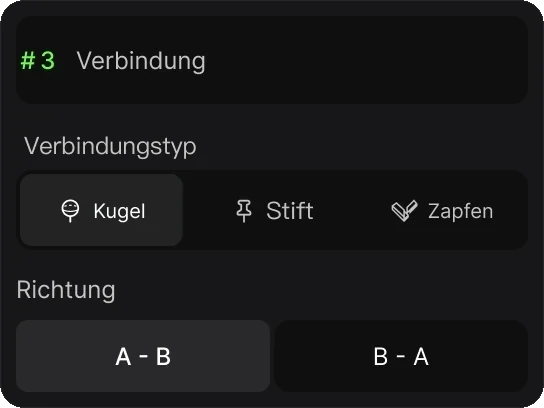Click the green #3 index label
The height and width of the screenshot is (408, 544).
click(x=37, y=60)
